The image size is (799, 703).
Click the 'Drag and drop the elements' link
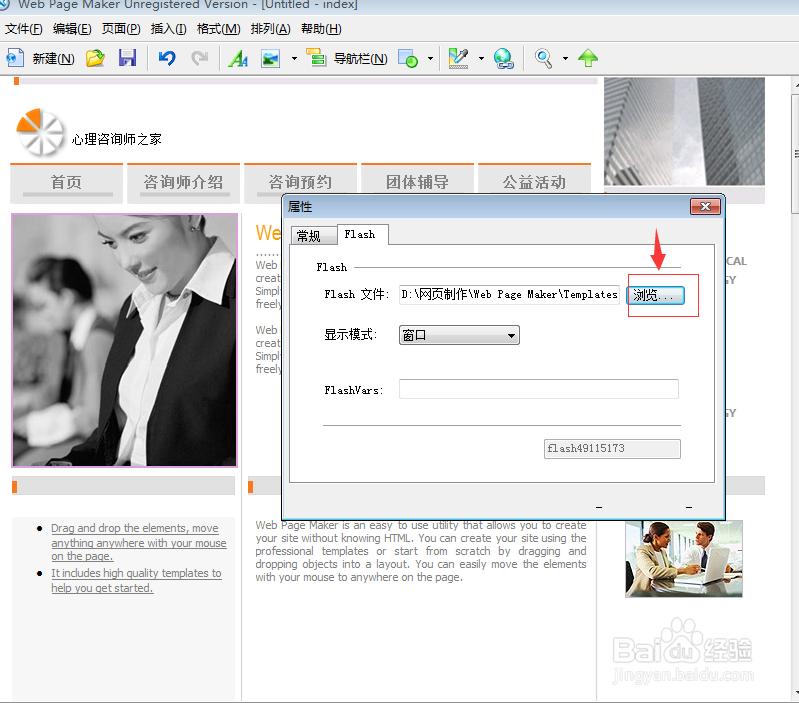tap(139, 542)
